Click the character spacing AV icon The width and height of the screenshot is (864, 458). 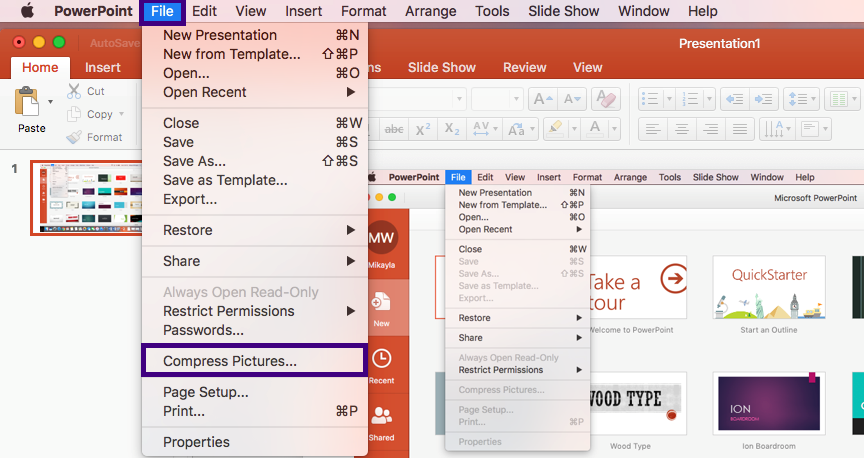point(481,129)
